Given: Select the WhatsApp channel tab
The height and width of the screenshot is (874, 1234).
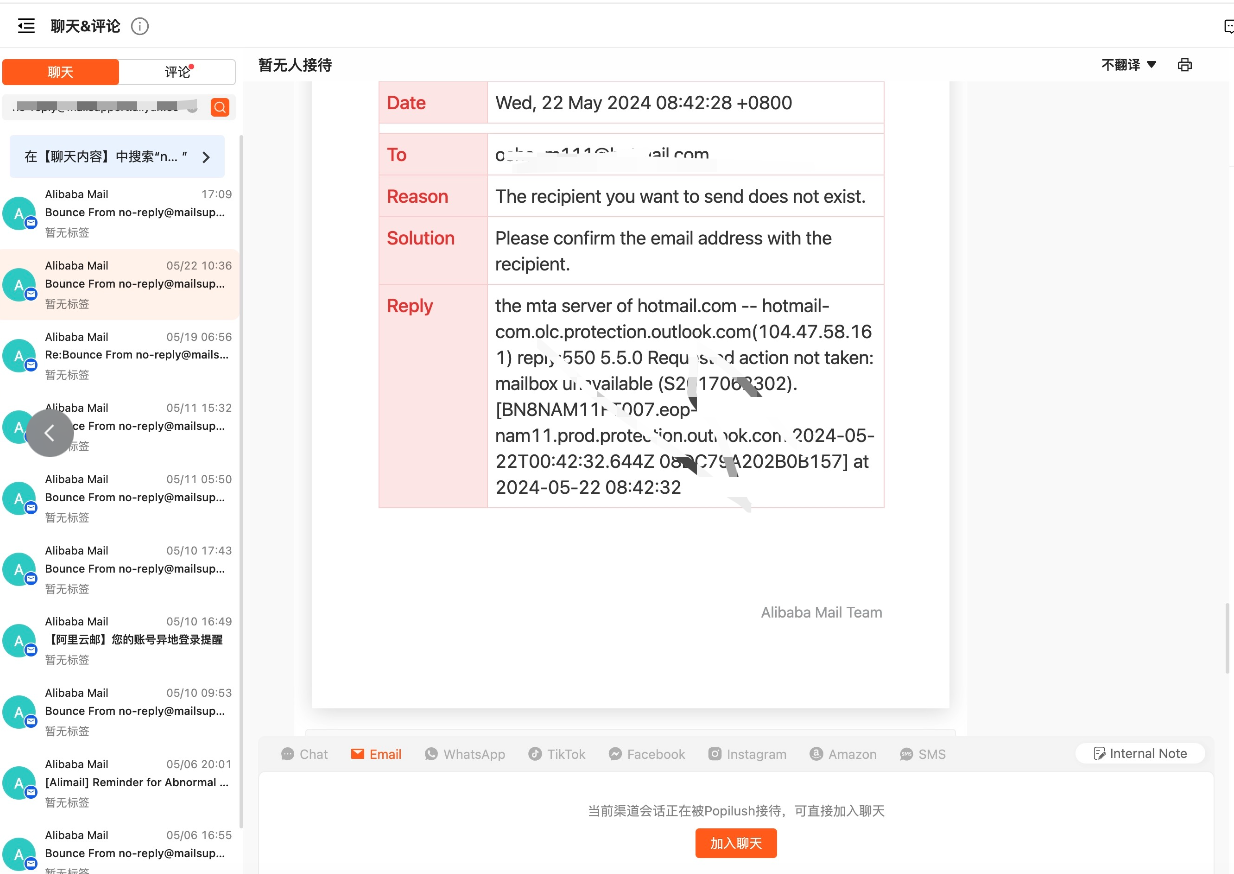Looking at the screenshot, I should click(x=465, y=754).
